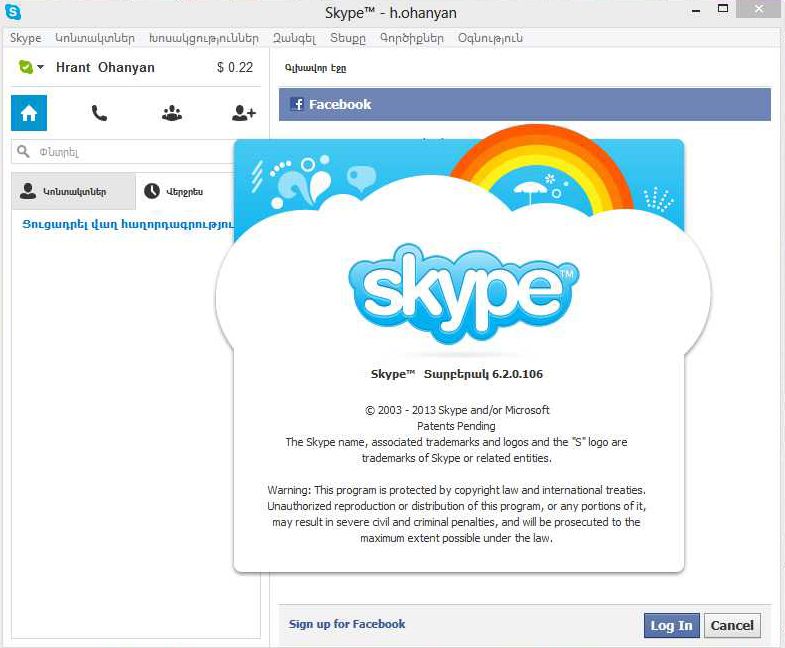The image size is (785, 648).
Task: Open the Խոսակցություններ menu
Action: (x=204, y=38)
